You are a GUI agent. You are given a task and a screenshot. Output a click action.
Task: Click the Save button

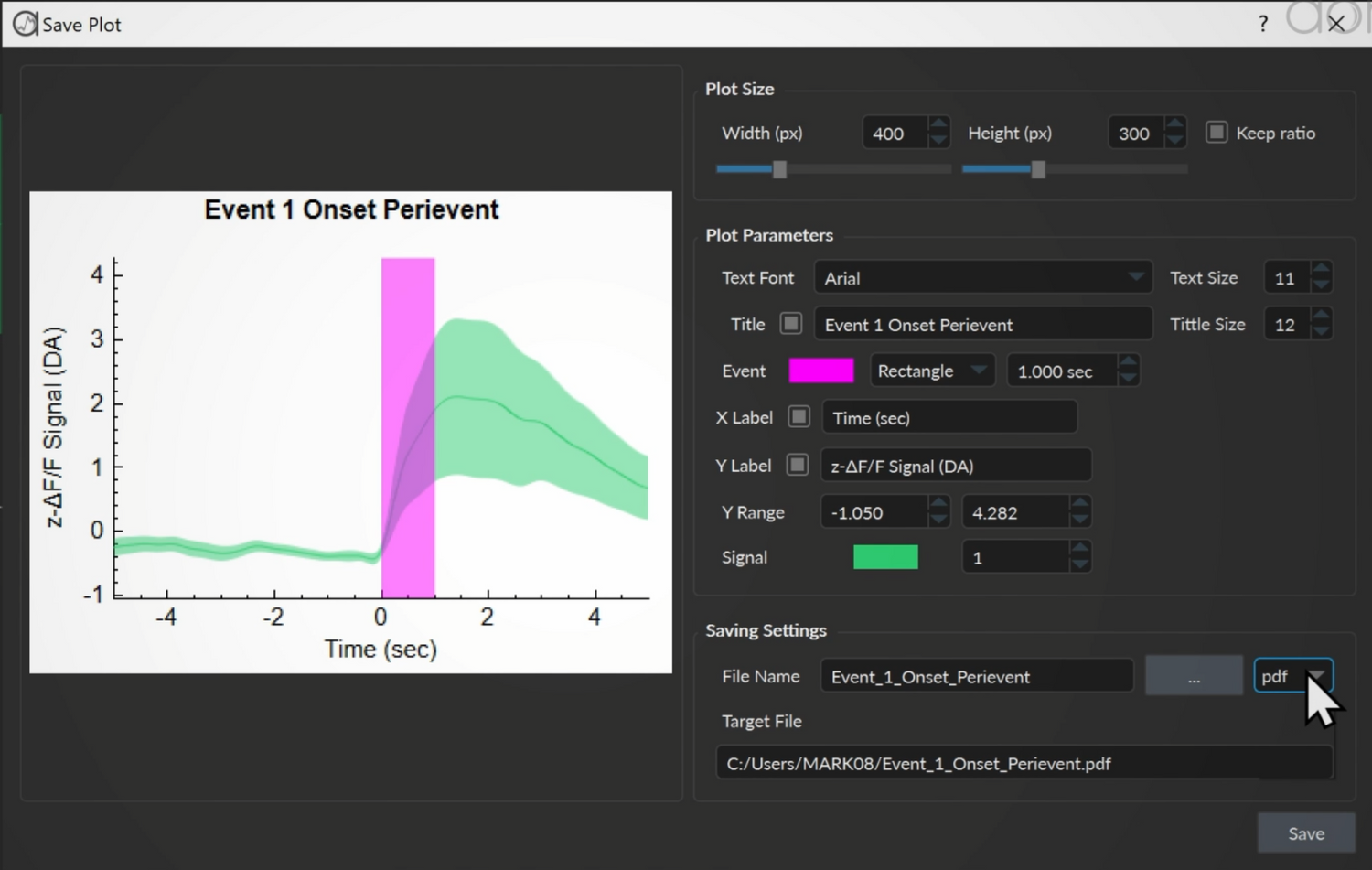point(1306,833)
